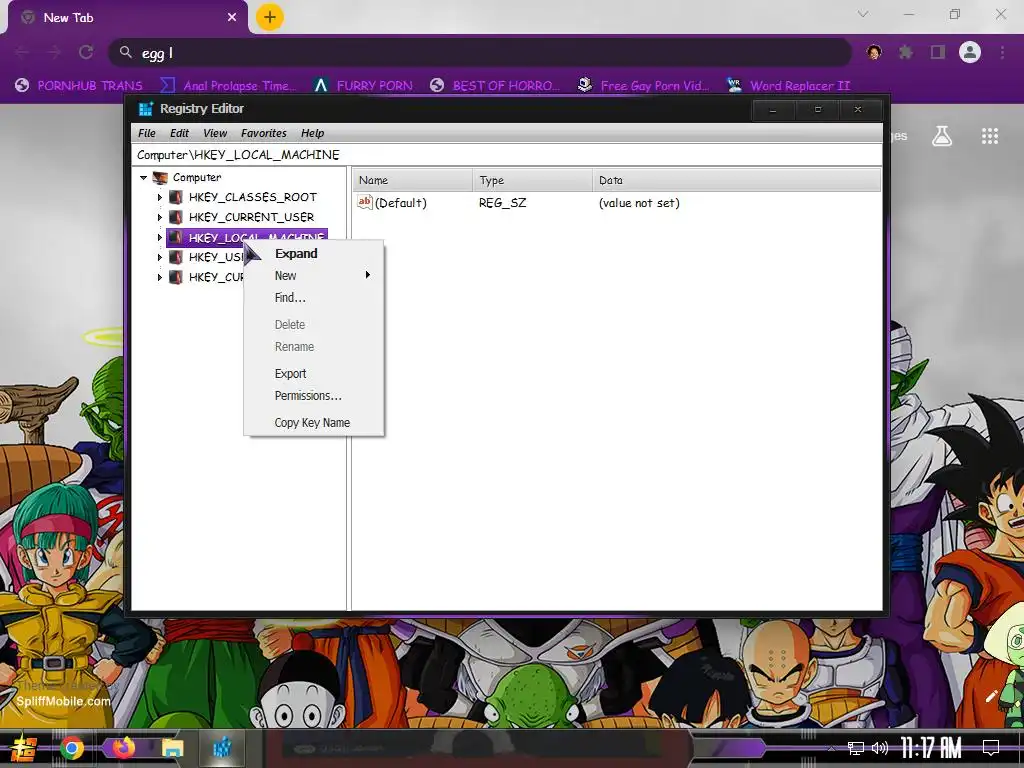Open Chrome's three-dot menu
Image resolution: width=1024 pixels, height=768 pixels.
(x=1002, y=52)
